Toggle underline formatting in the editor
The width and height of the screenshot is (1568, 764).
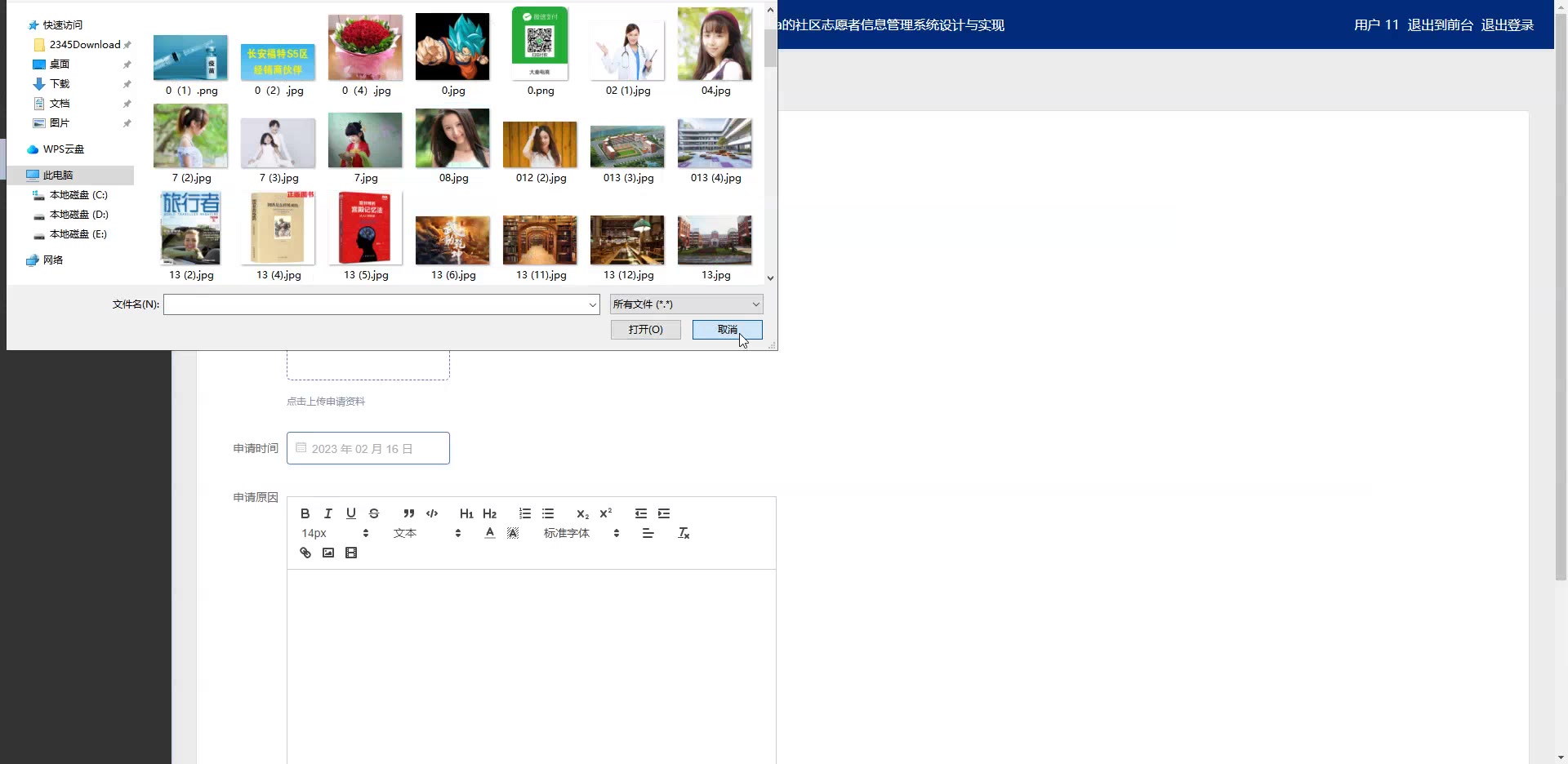tap(350, 513)
